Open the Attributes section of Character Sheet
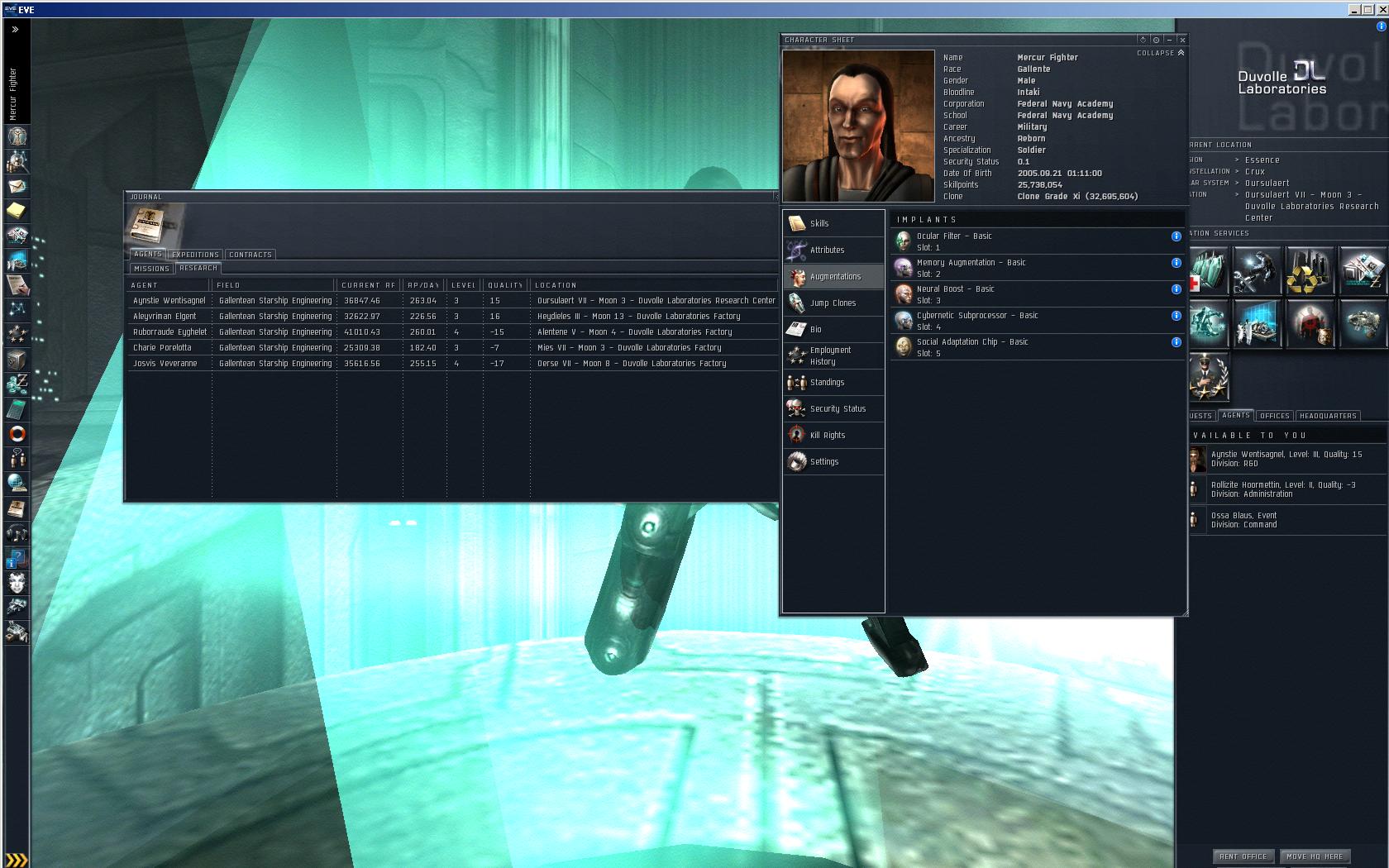Screen dimensions: 1389x868 833,250
